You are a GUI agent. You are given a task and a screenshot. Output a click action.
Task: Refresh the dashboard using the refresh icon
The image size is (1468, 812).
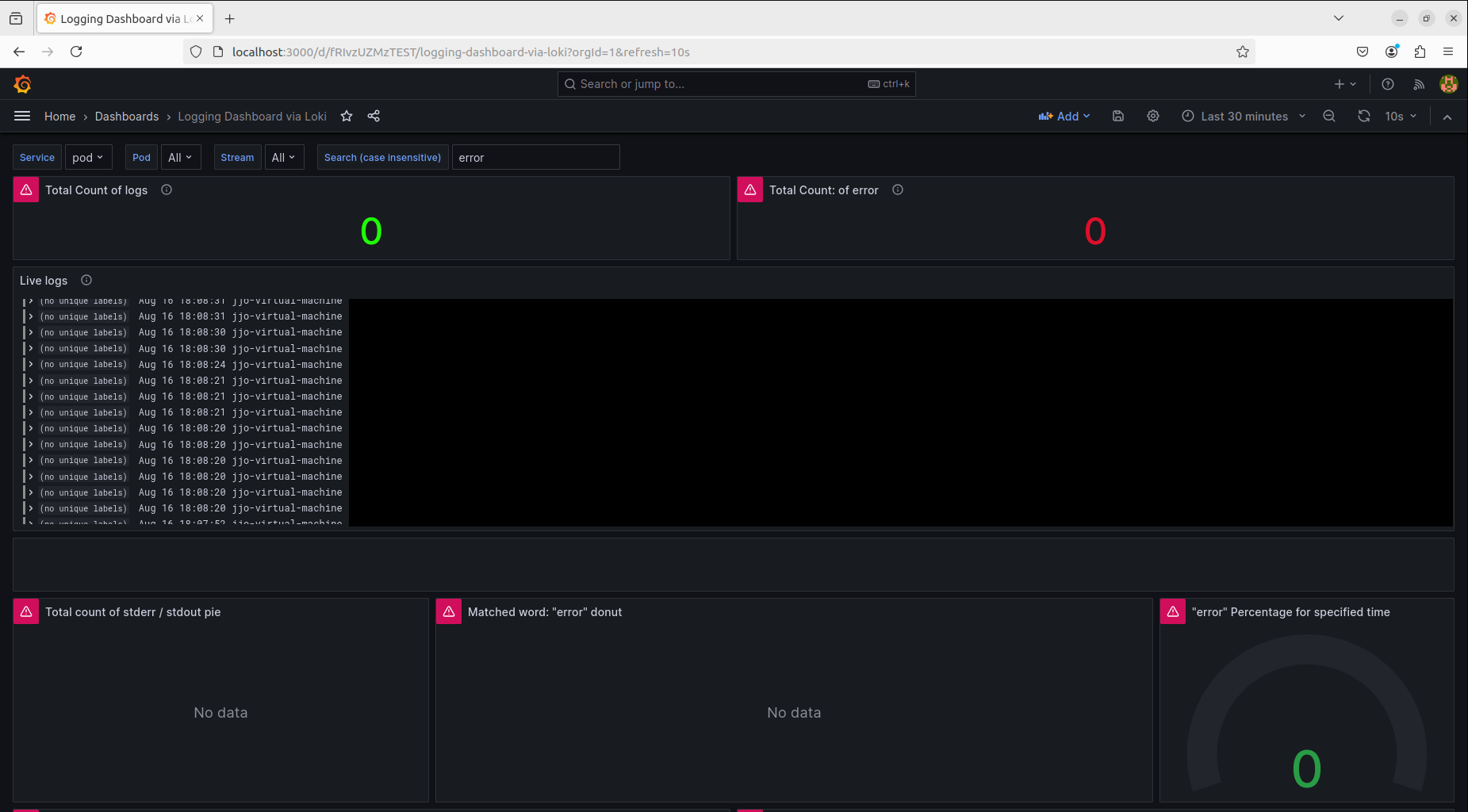coord(1364,116)
